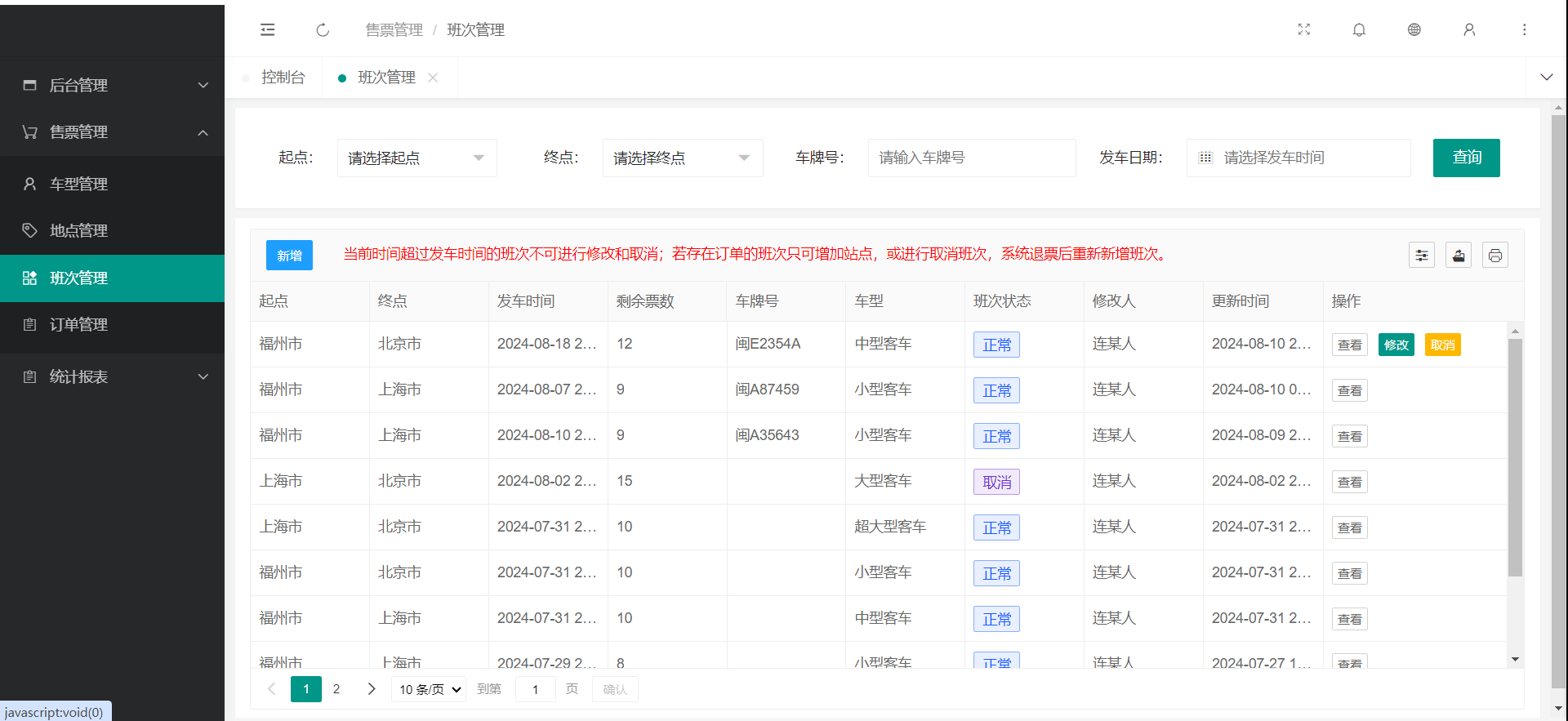Image resolution: width=1568 pixels, height=721 pixels.
Task: Go to next page arrow in pagination
Action: [372, 689]
